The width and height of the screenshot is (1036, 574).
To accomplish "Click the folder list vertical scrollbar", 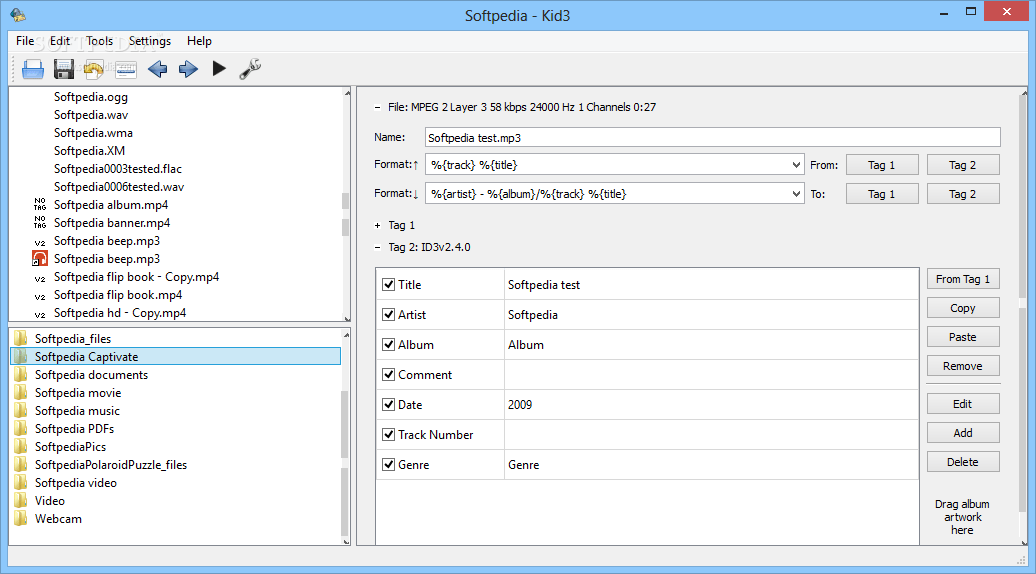I will [x=346, y=437].
